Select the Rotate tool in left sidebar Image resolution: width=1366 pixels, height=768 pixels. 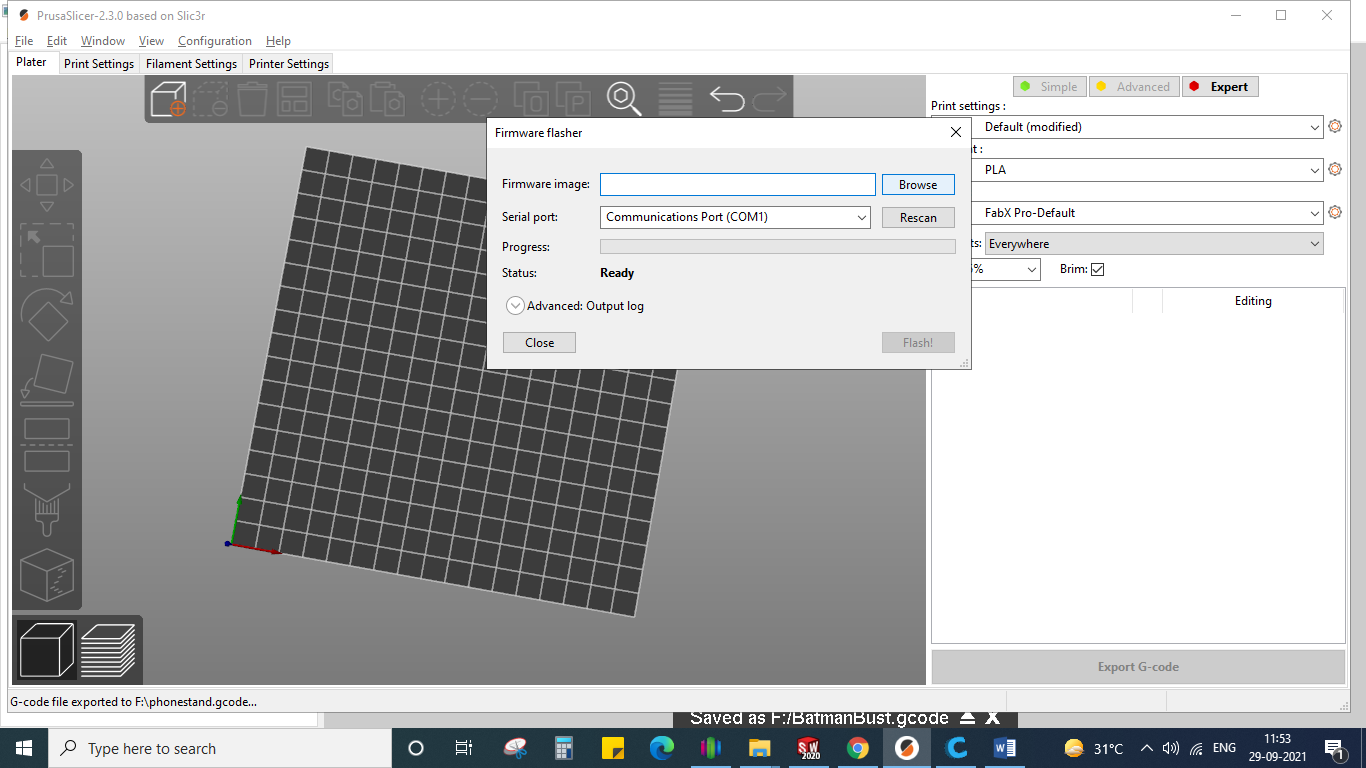pyautogui.click(x=46, y=316)
